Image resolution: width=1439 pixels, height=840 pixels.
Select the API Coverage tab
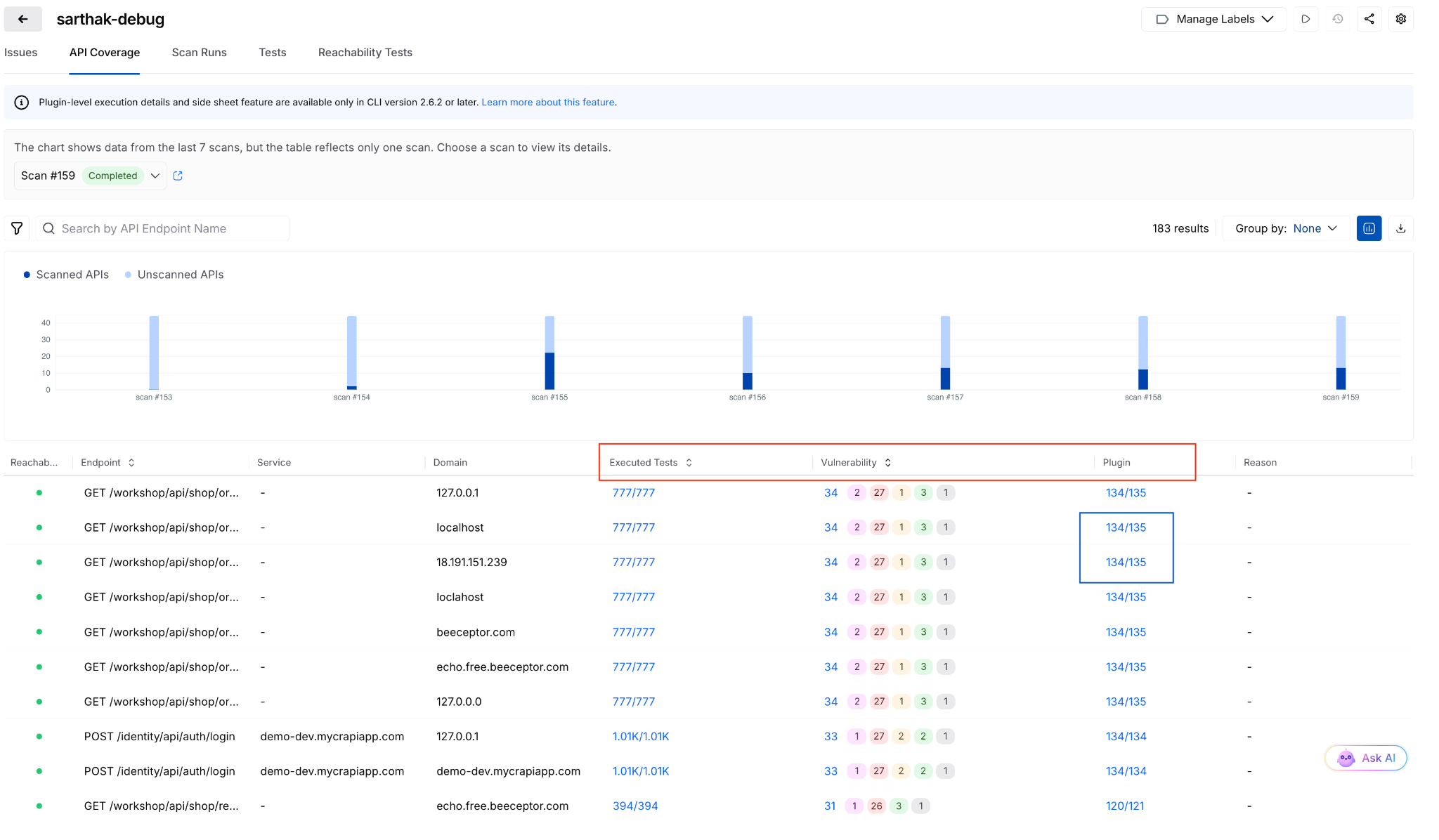[x=105, y=53]
